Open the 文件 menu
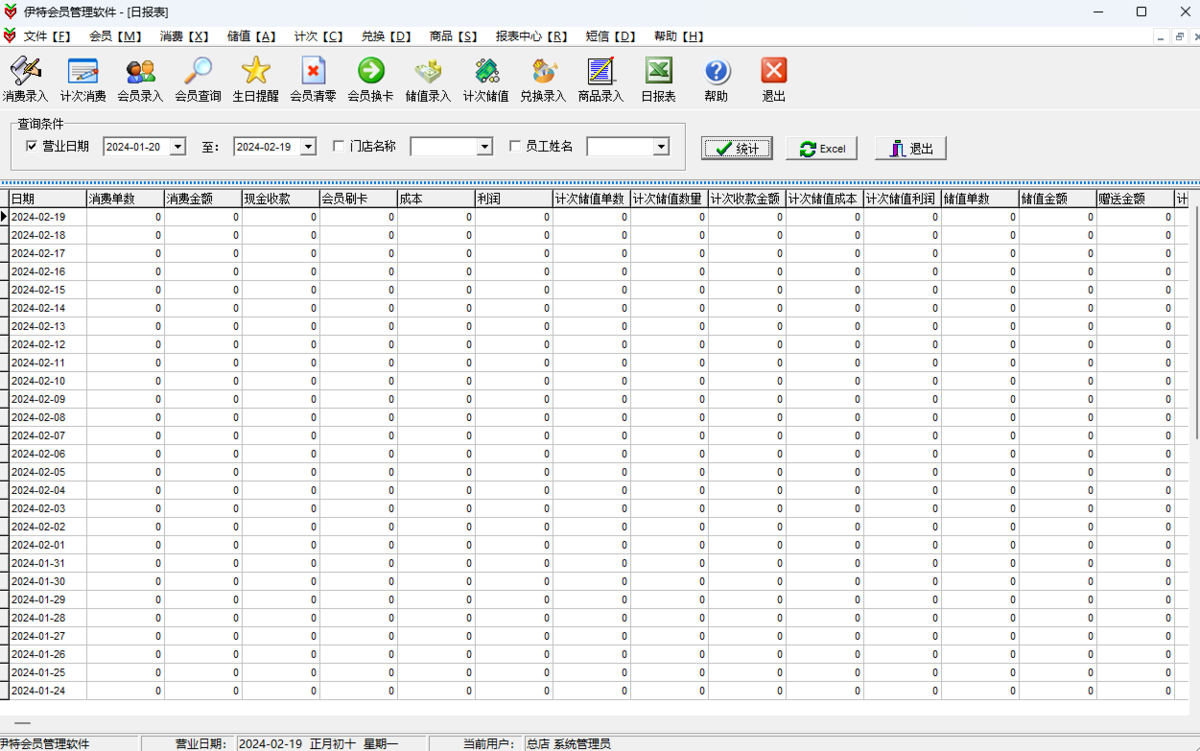The height and width of the screenshot is (751, 1200). point(47,36)
